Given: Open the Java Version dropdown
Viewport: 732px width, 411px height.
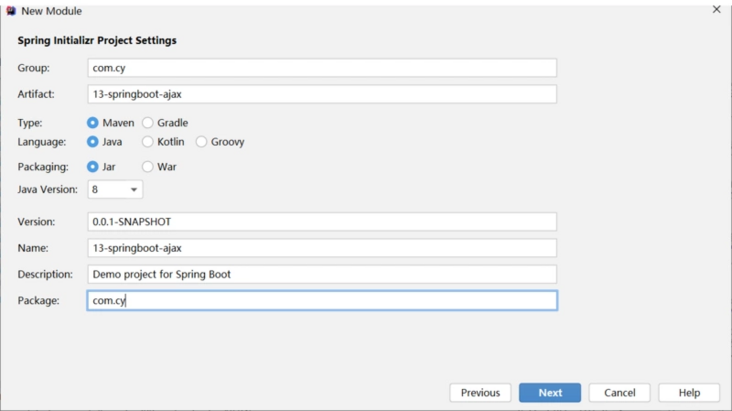Looking at the screenshot, I should [x=115, y=190].
